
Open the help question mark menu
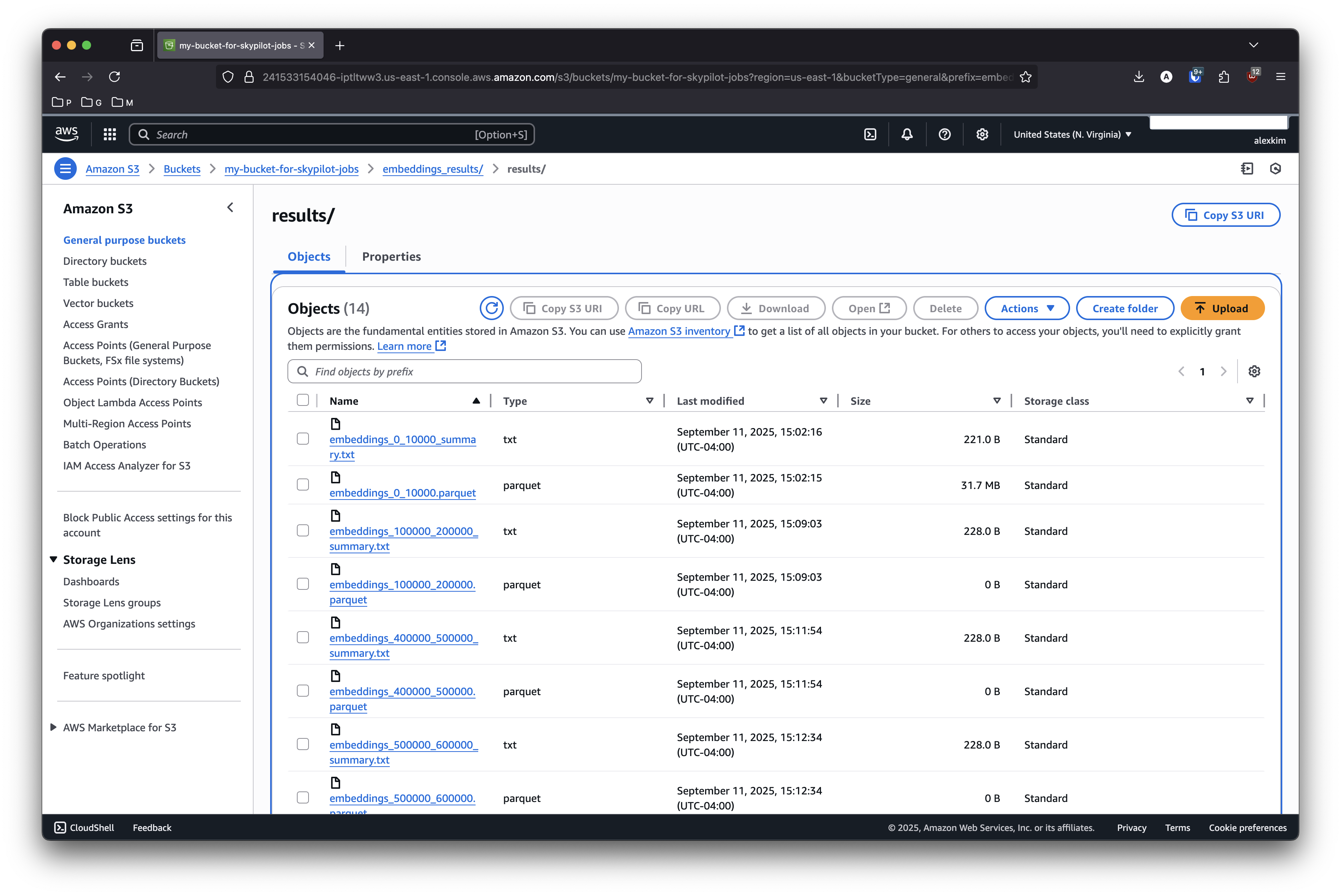click(945, 134)
